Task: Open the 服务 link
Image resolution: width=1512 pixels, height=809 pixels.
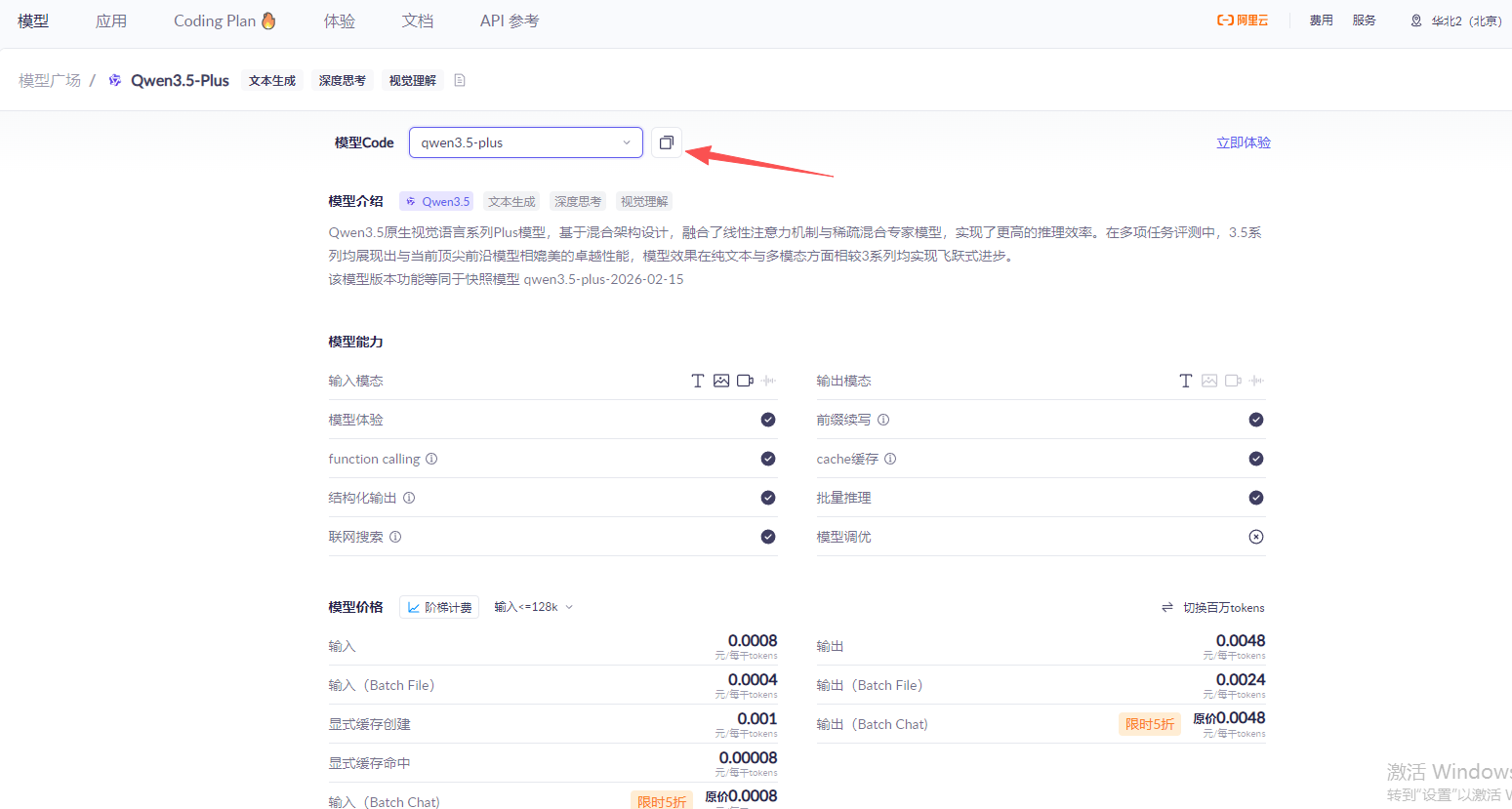Action: [1365, 20]
